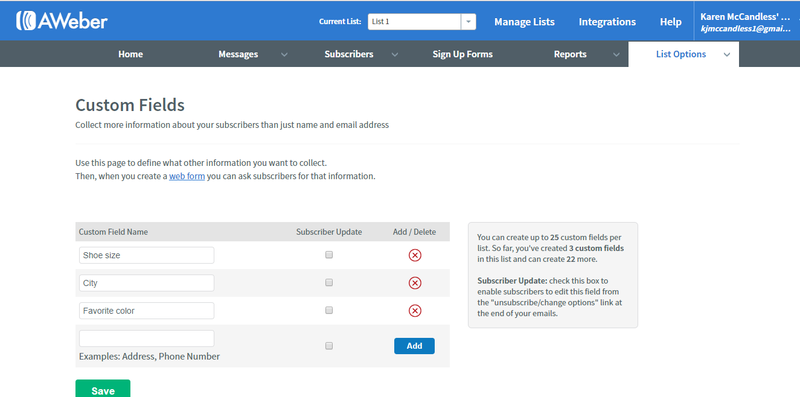Expand the Reports menu chevron

coord(616,55)
